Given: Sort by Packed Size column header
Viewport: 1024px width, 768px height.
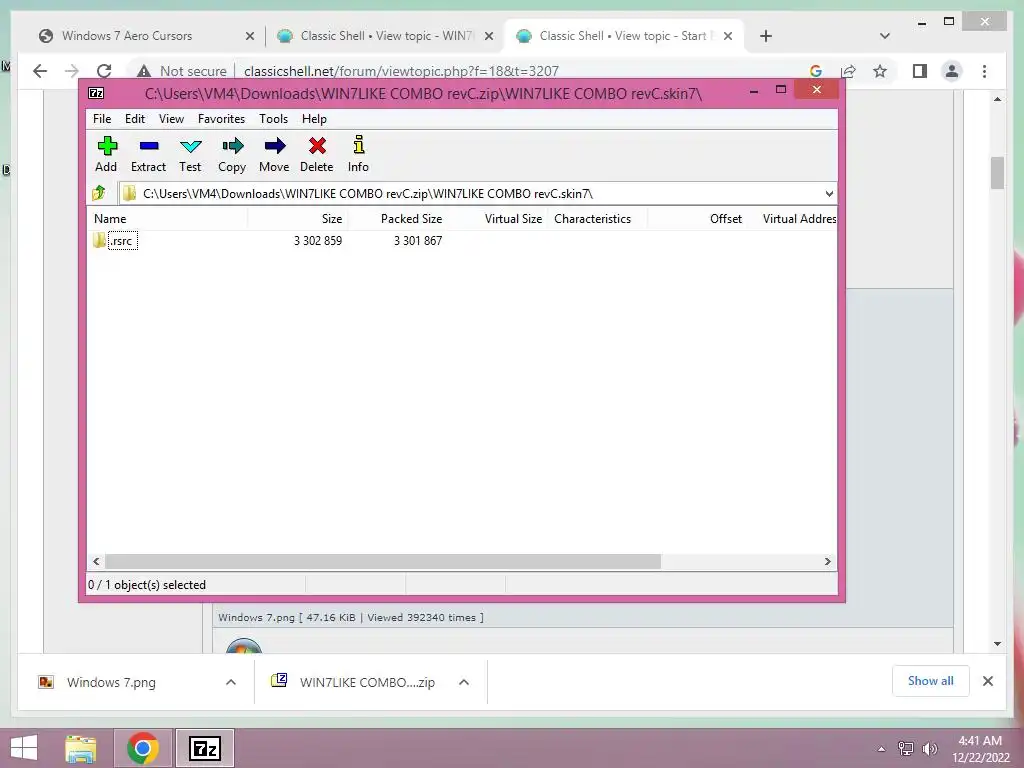Looking at the screenshot, I should (397, 219).
